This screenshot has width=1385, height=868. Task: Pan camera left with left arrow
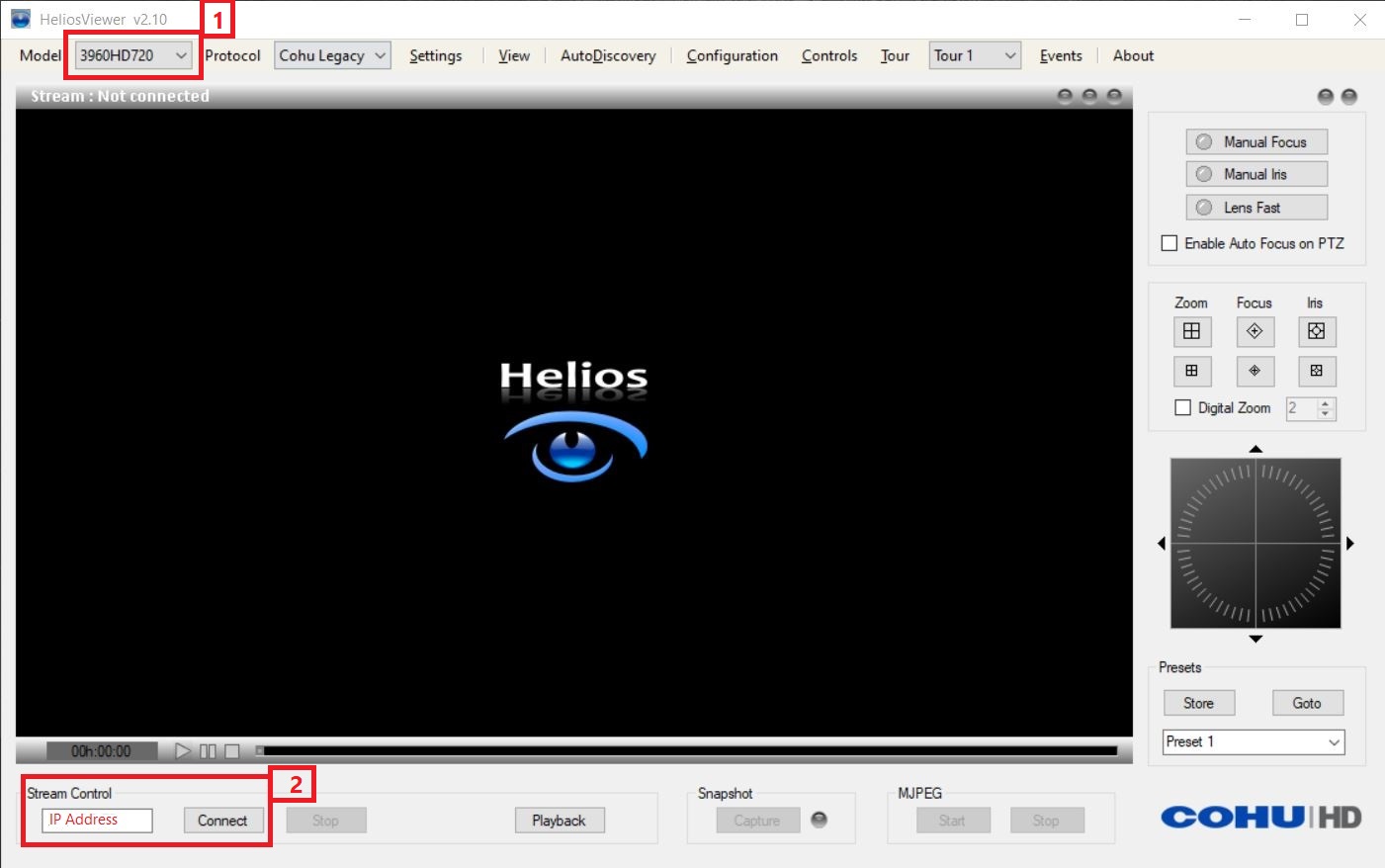point(1162,544)
